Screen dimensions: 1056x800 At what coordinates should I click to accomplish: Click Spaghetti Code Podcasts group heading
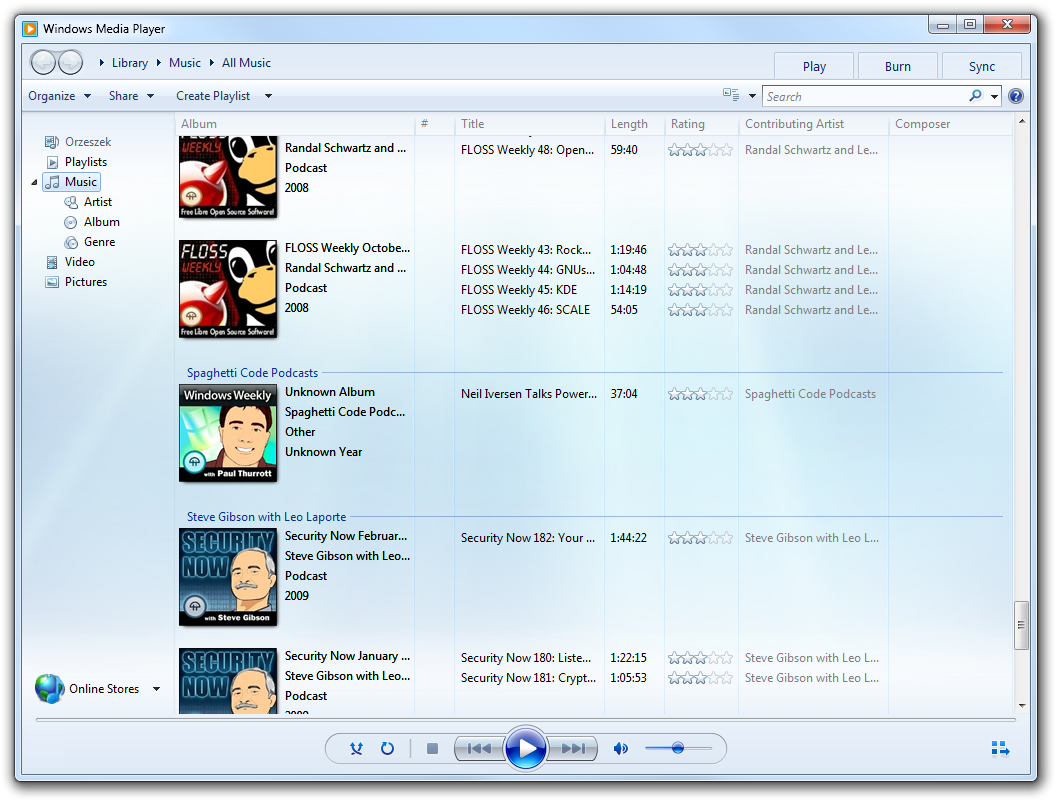253,372
